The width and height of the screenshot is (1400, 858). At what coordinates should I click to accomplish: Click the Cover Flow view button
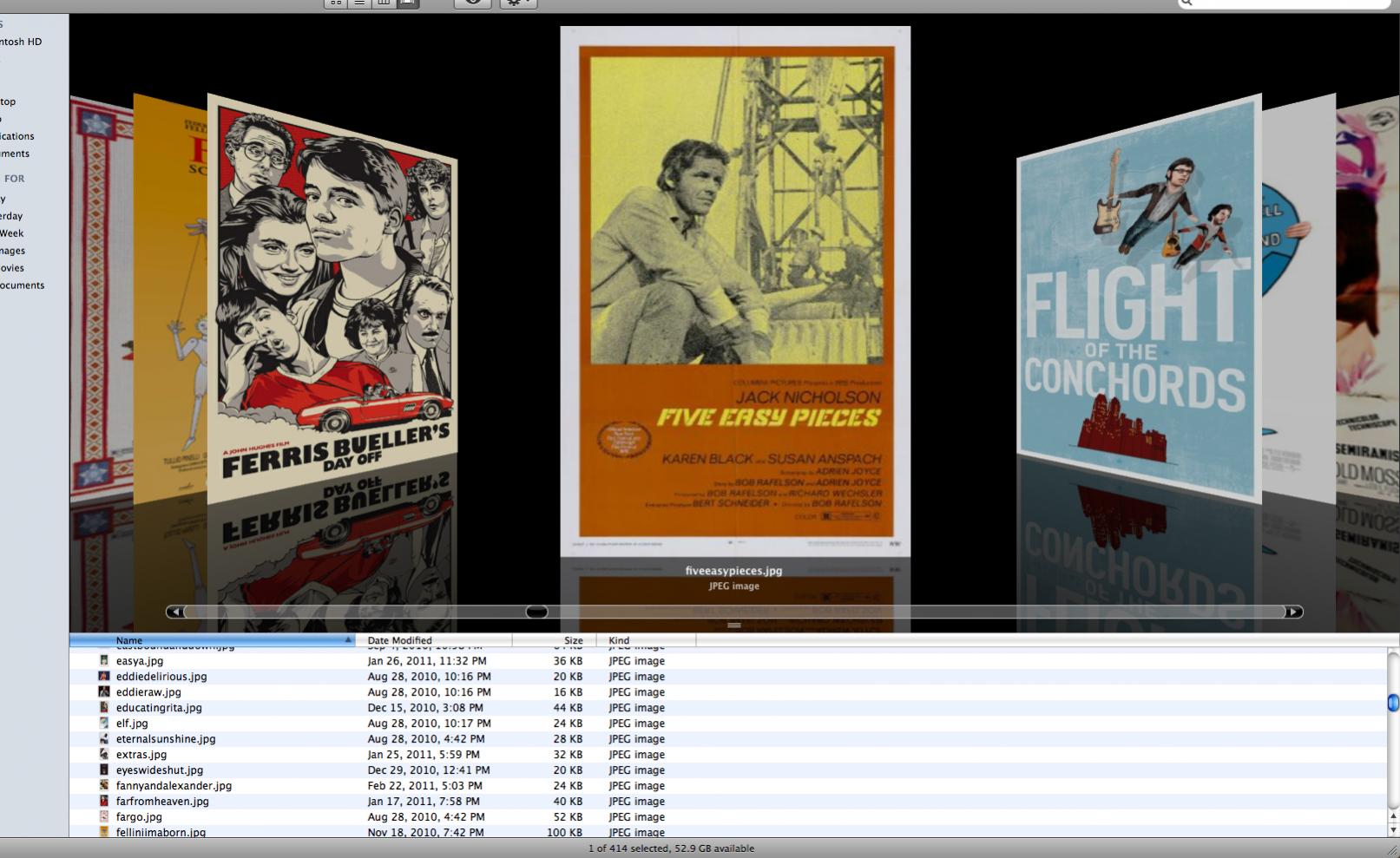click(408, 3)
